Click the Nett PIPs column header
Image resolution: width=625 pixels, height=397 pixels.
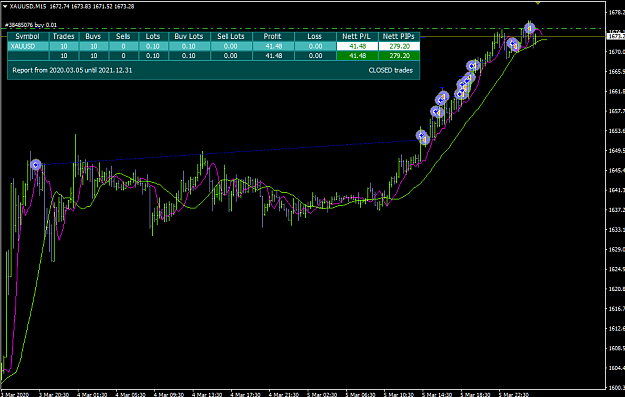coord(399,36)
